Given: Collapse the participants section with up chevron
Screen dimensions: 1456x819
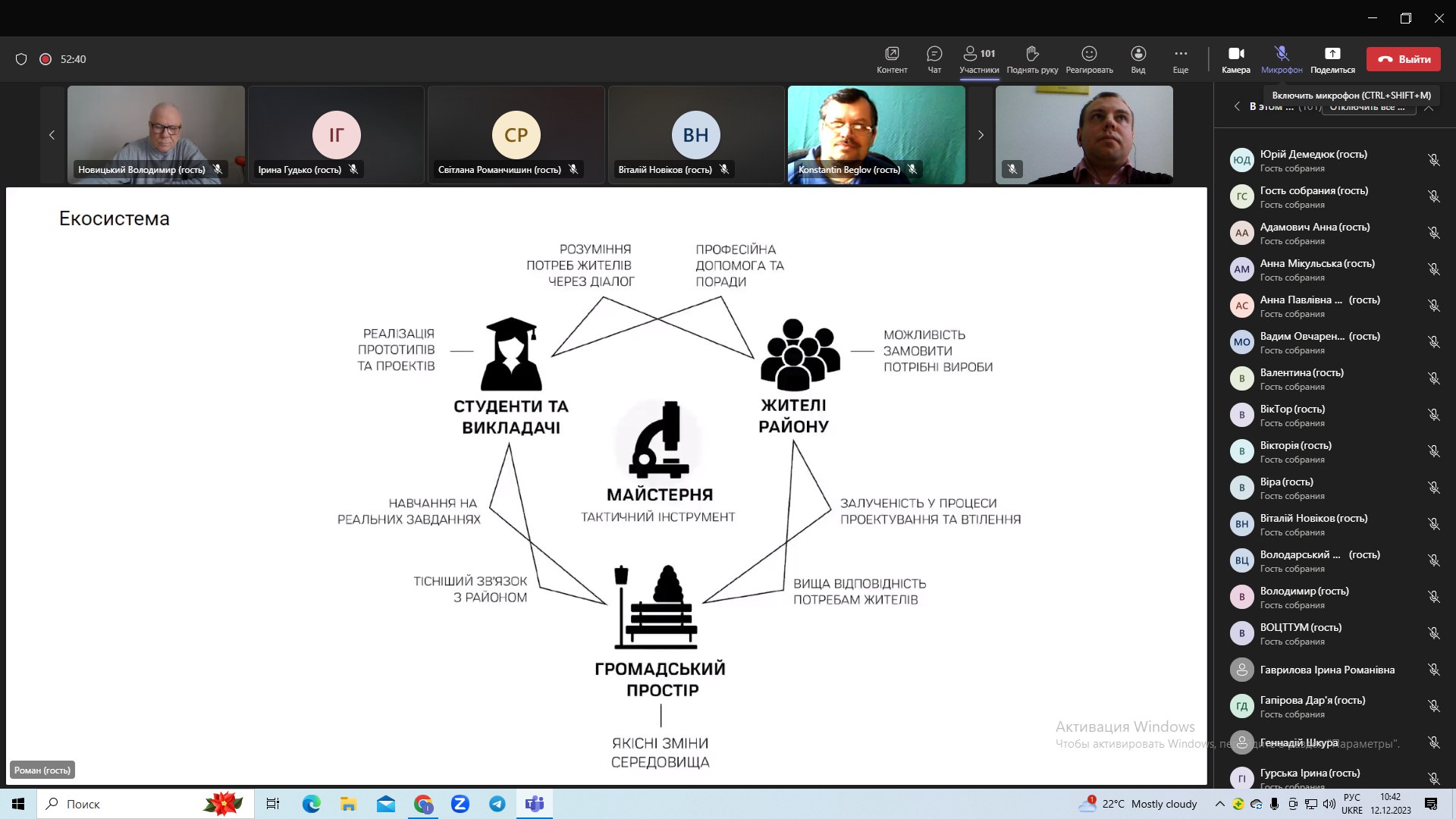Looking at the screenshot, I should (x=1429, y=108).
